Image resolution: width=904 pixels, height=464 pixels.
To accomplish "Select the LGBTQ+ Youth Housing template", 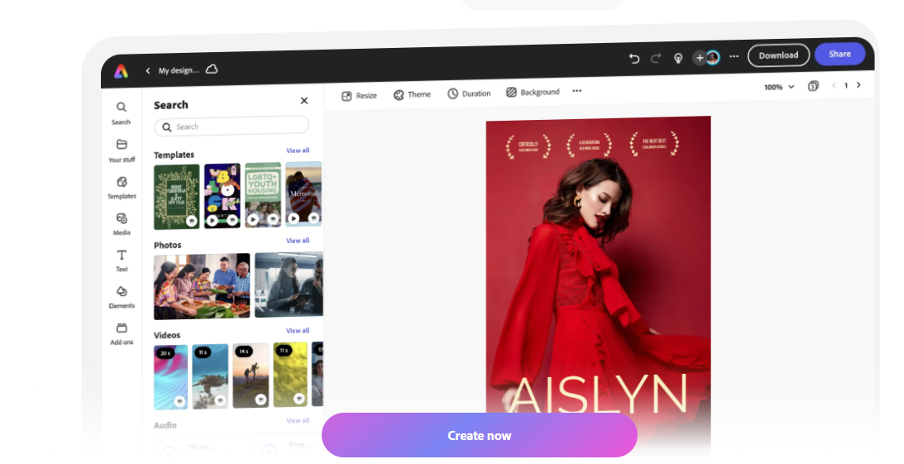I will (263, 195).
